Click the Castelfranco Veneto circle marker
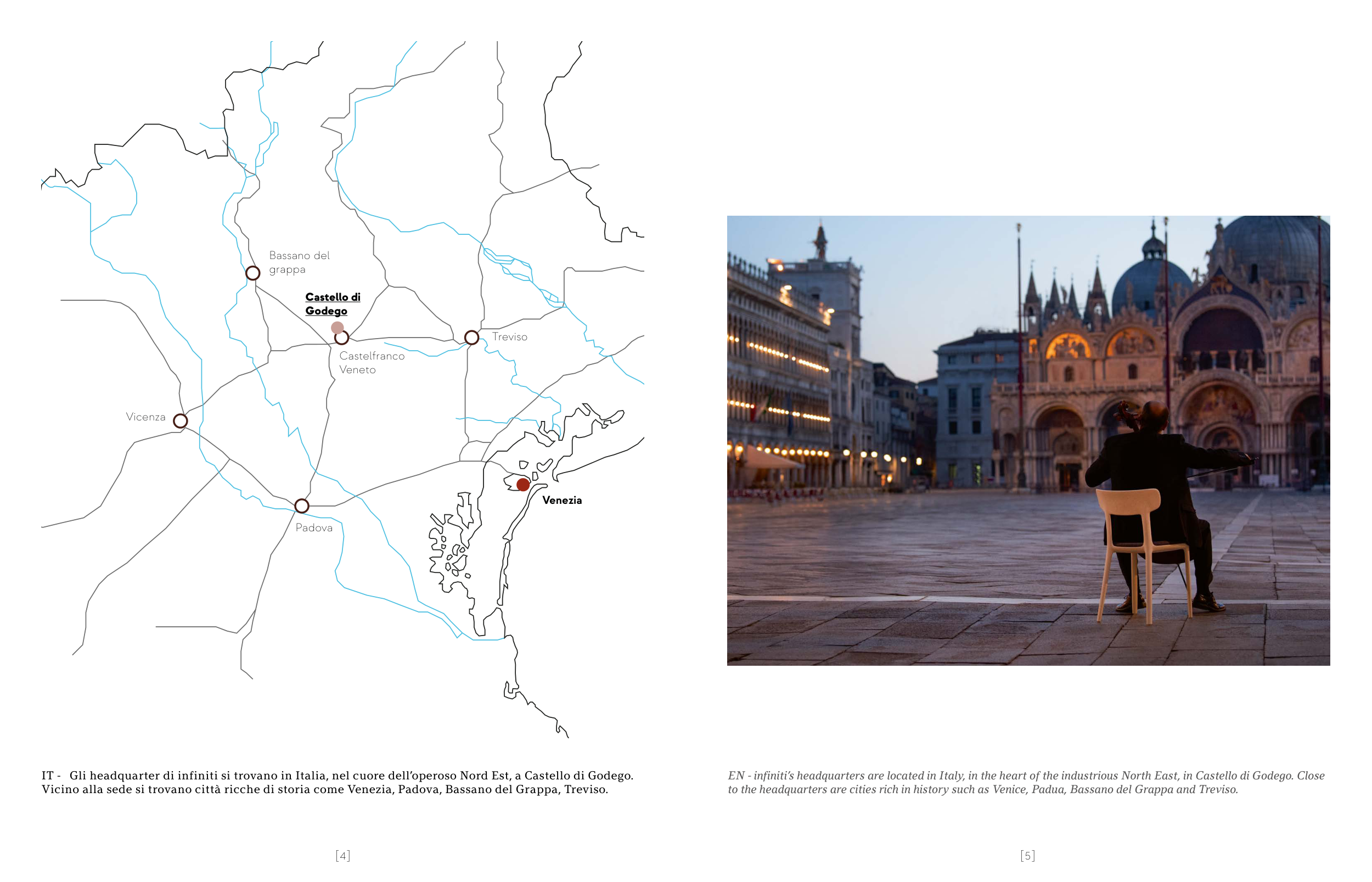1372x882 pixels. point(341,338)
